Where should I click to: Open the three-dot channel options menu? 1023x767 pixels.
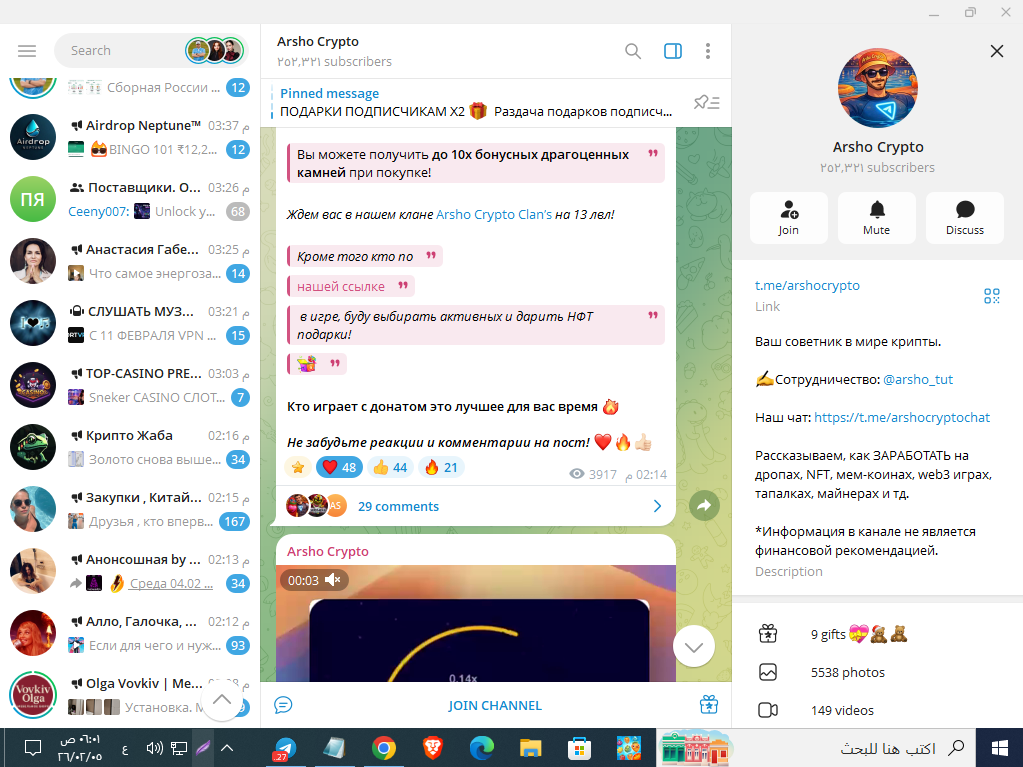[708, 51]
